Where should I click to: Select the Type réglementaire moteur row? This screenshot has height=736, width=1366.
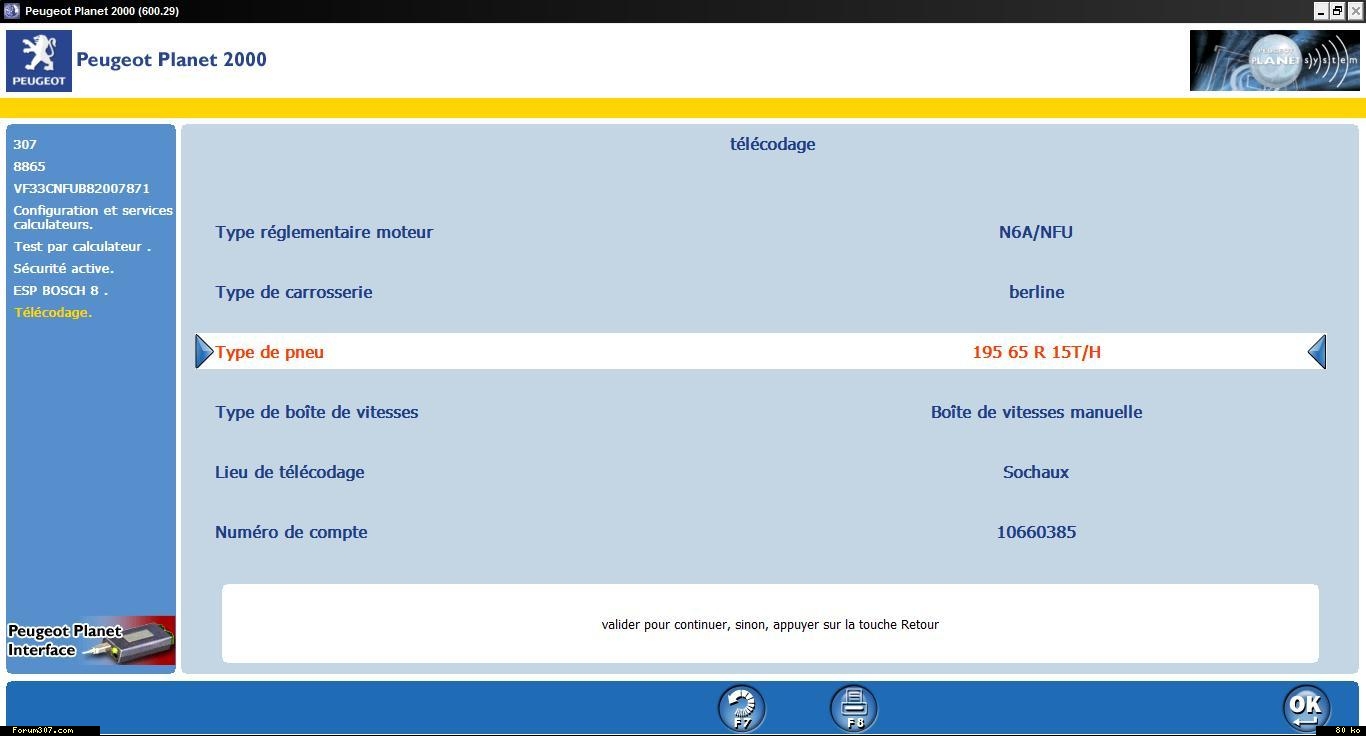[760, 232]
